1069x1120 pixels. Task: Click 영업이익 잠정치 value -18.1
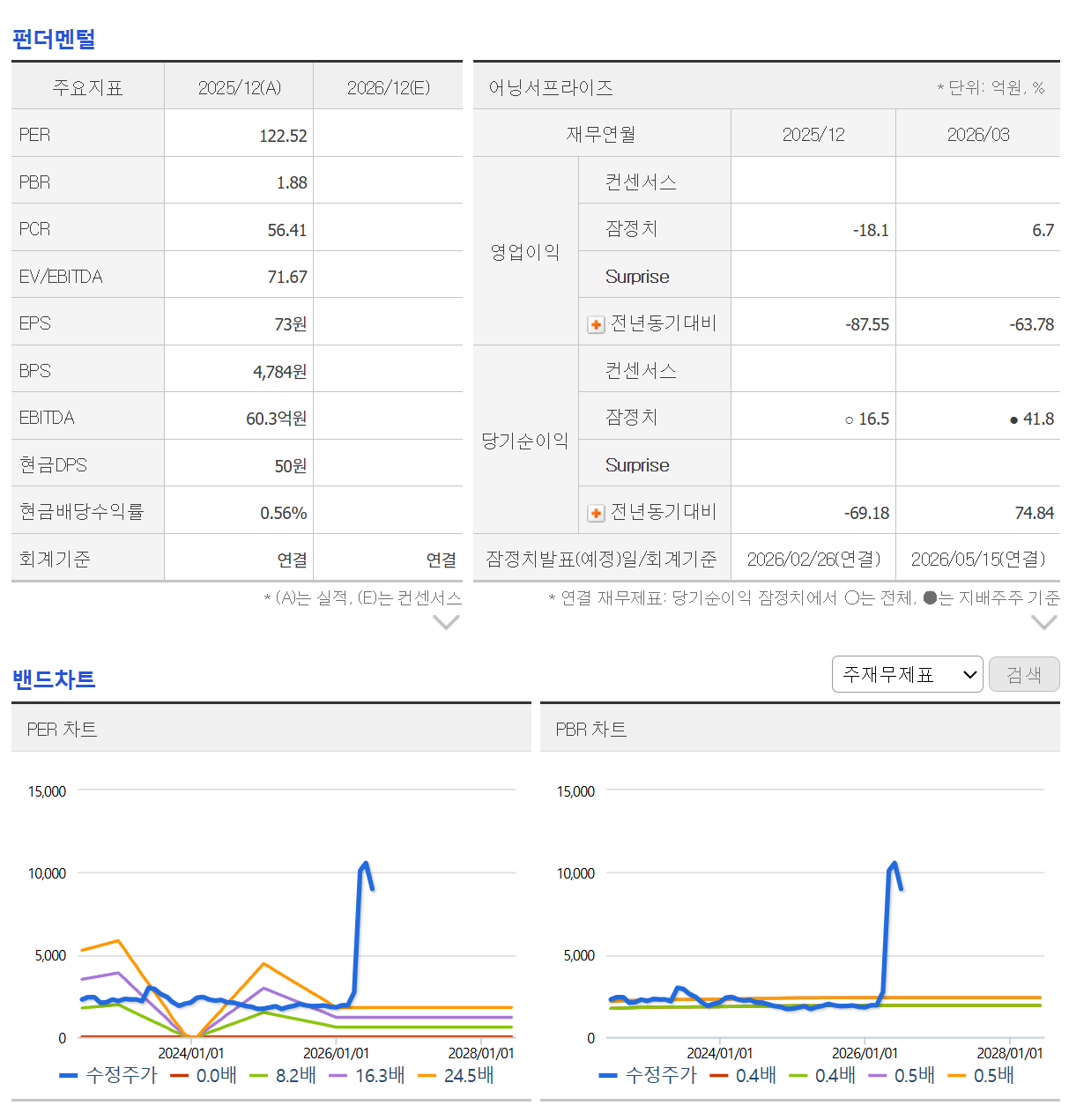tap(871, 230)
